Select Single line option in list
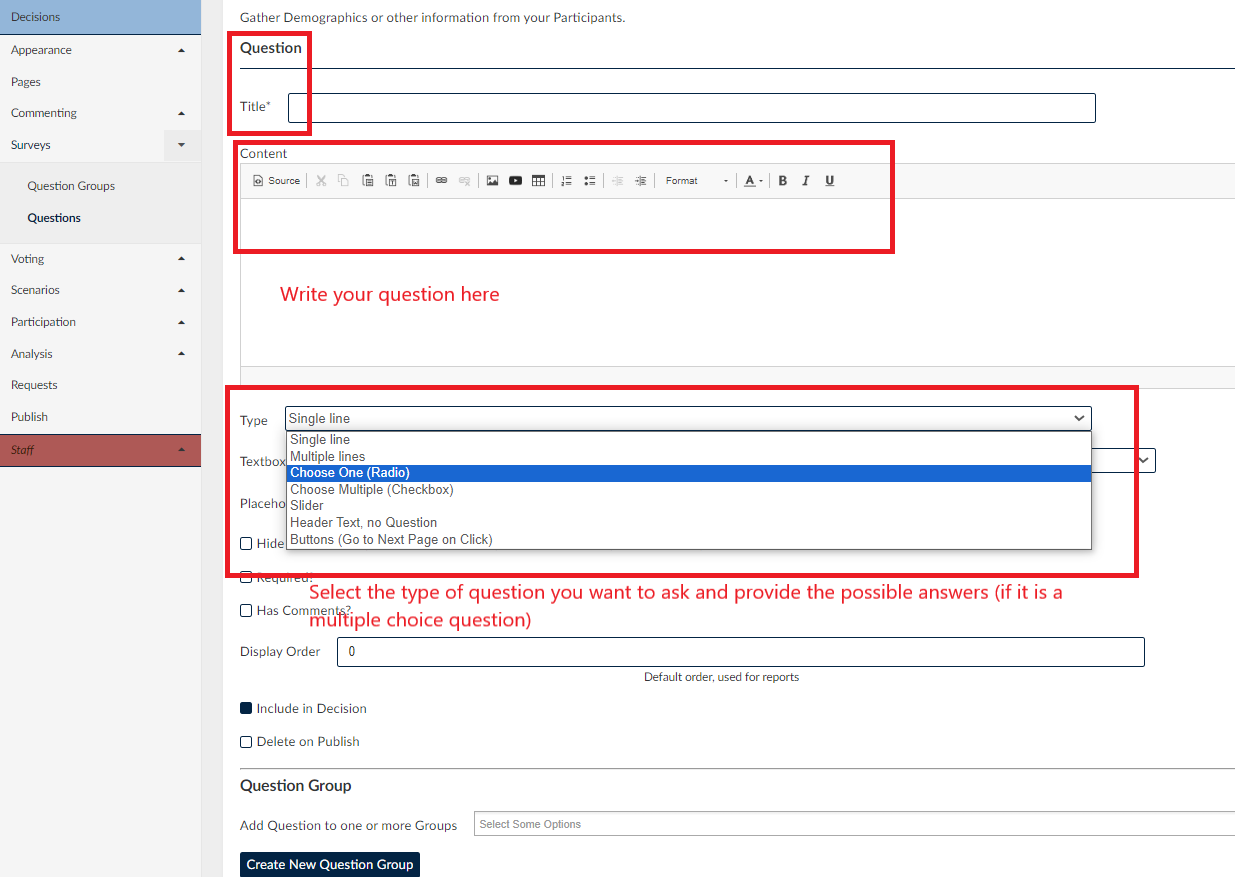Screen dimensions: 1235x877 tap(688, 440)
